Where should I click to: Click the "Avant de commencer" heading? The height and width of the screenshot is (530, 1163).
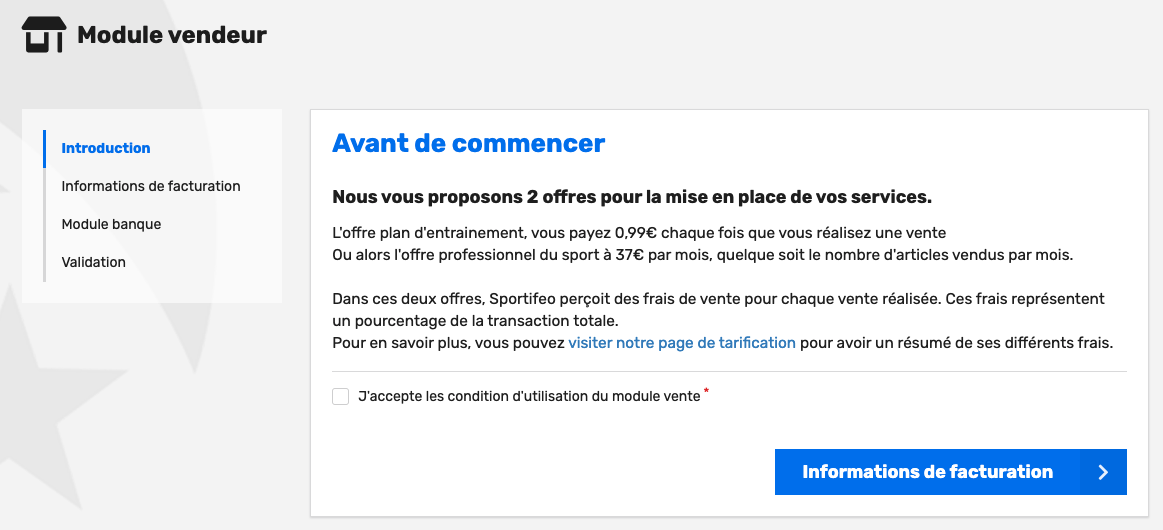pos(468,143)
